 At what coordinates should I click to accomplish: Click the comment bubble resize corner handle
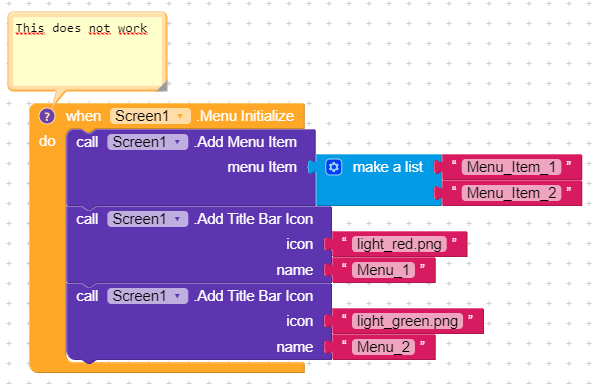163,86
